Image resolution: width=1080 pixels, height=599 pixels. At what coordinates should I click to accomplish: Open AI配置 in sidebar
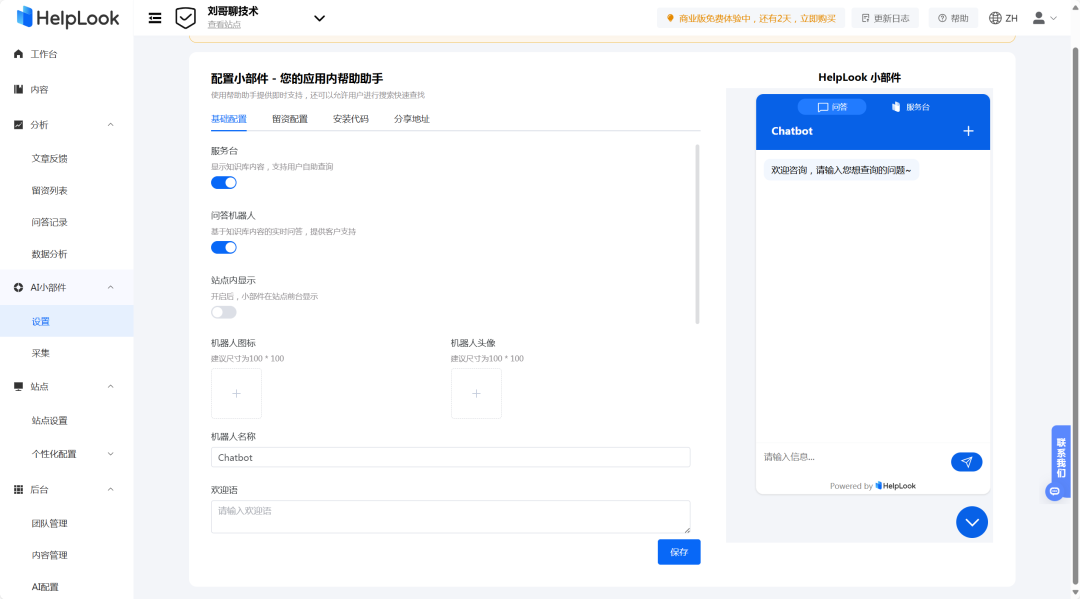[45, 587]
